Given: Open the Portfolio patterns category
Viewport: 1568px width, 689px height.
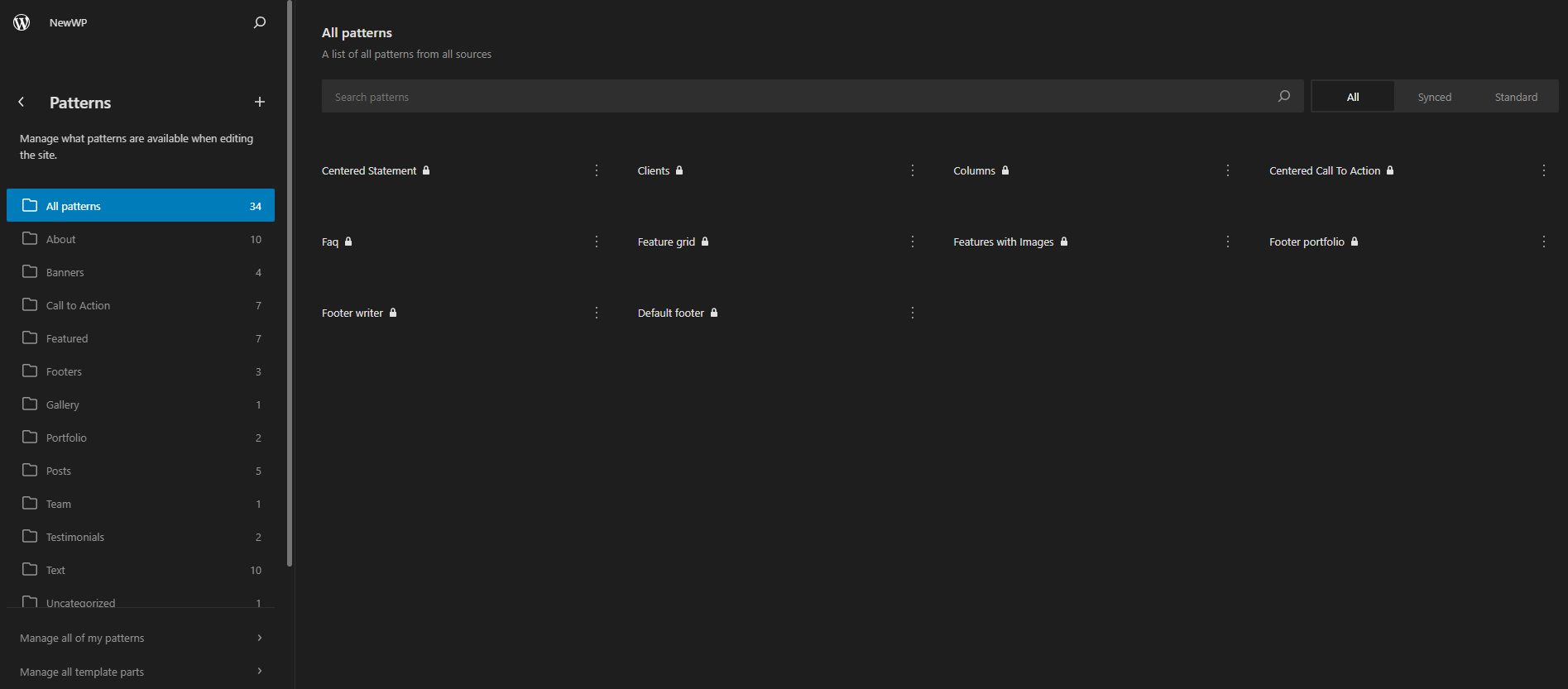Looking at the screenshot, I should [141, 438].
